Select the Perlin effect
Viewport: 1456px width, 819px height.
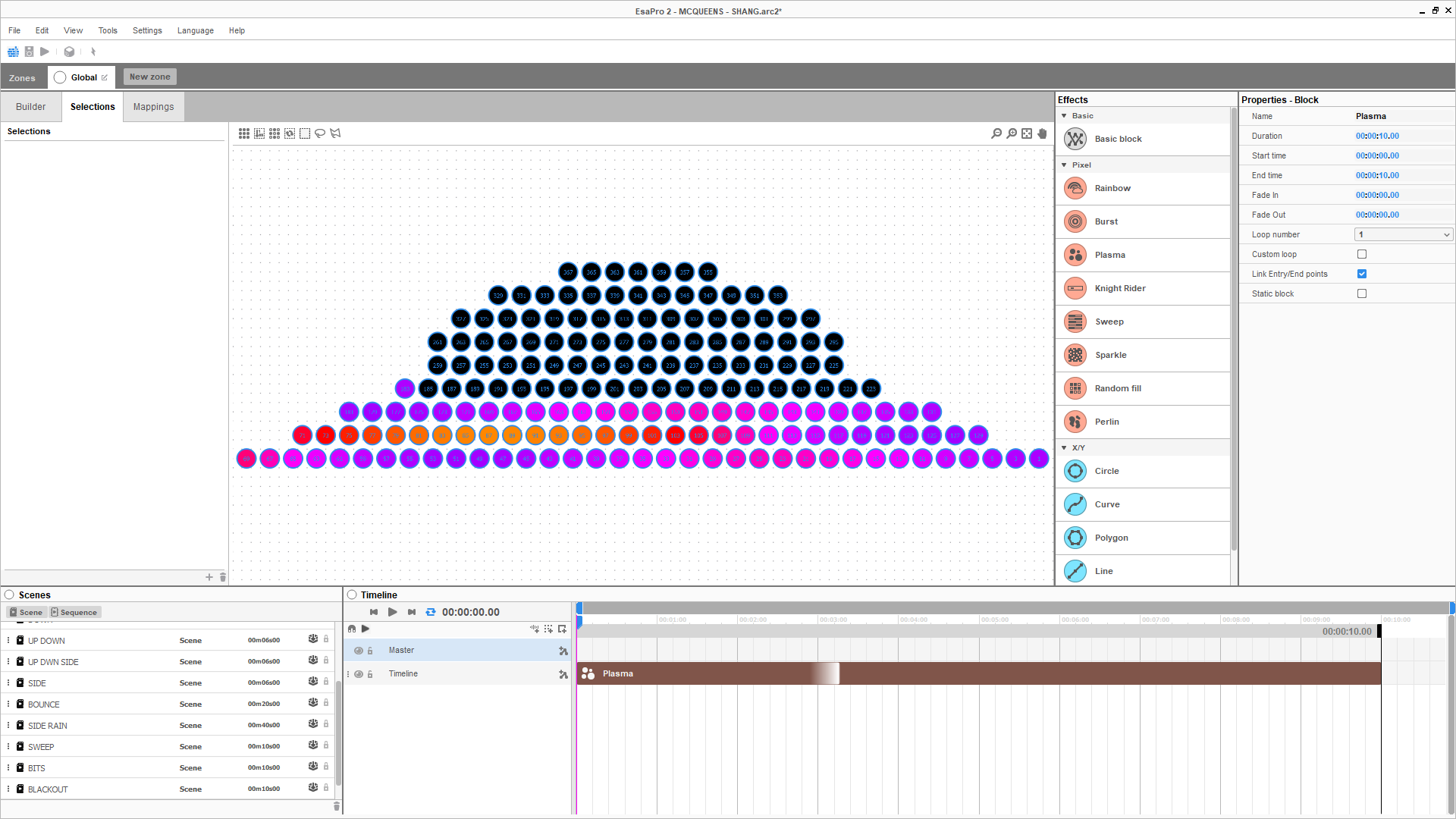[x=1142, y=422]
